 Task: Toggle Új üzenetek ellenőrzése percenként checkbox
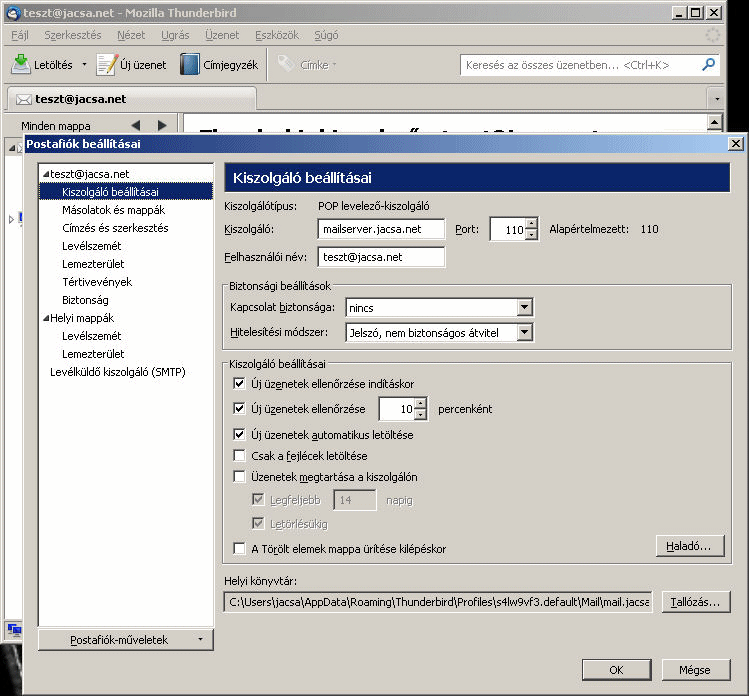coord(239,408)
